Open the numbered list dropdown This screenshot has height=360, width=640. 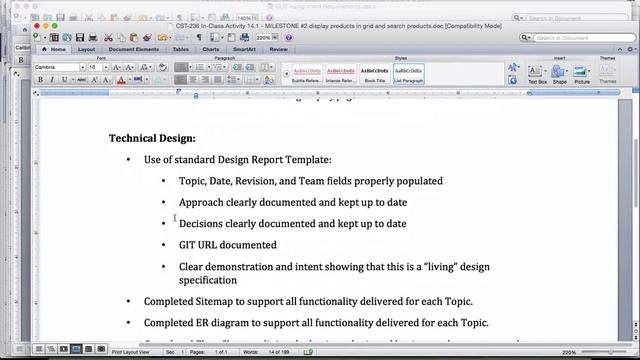point(209,67)
